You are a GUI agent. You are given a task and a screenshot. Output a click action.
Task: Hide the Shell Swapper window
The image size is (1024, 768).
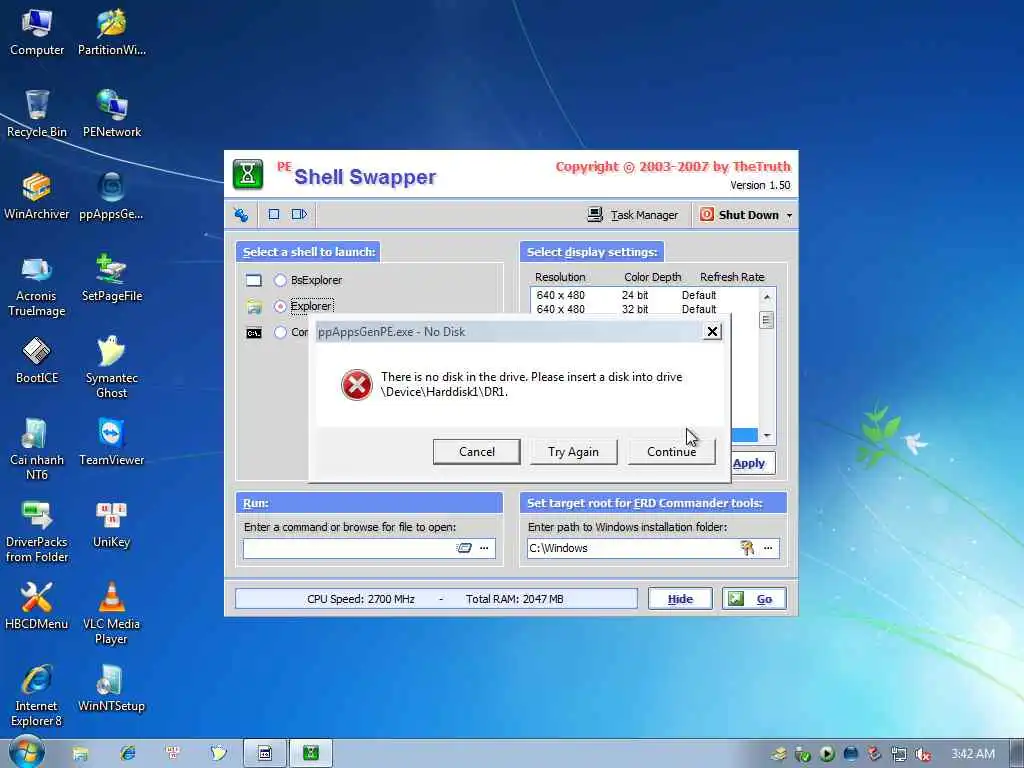pos(680,599)
